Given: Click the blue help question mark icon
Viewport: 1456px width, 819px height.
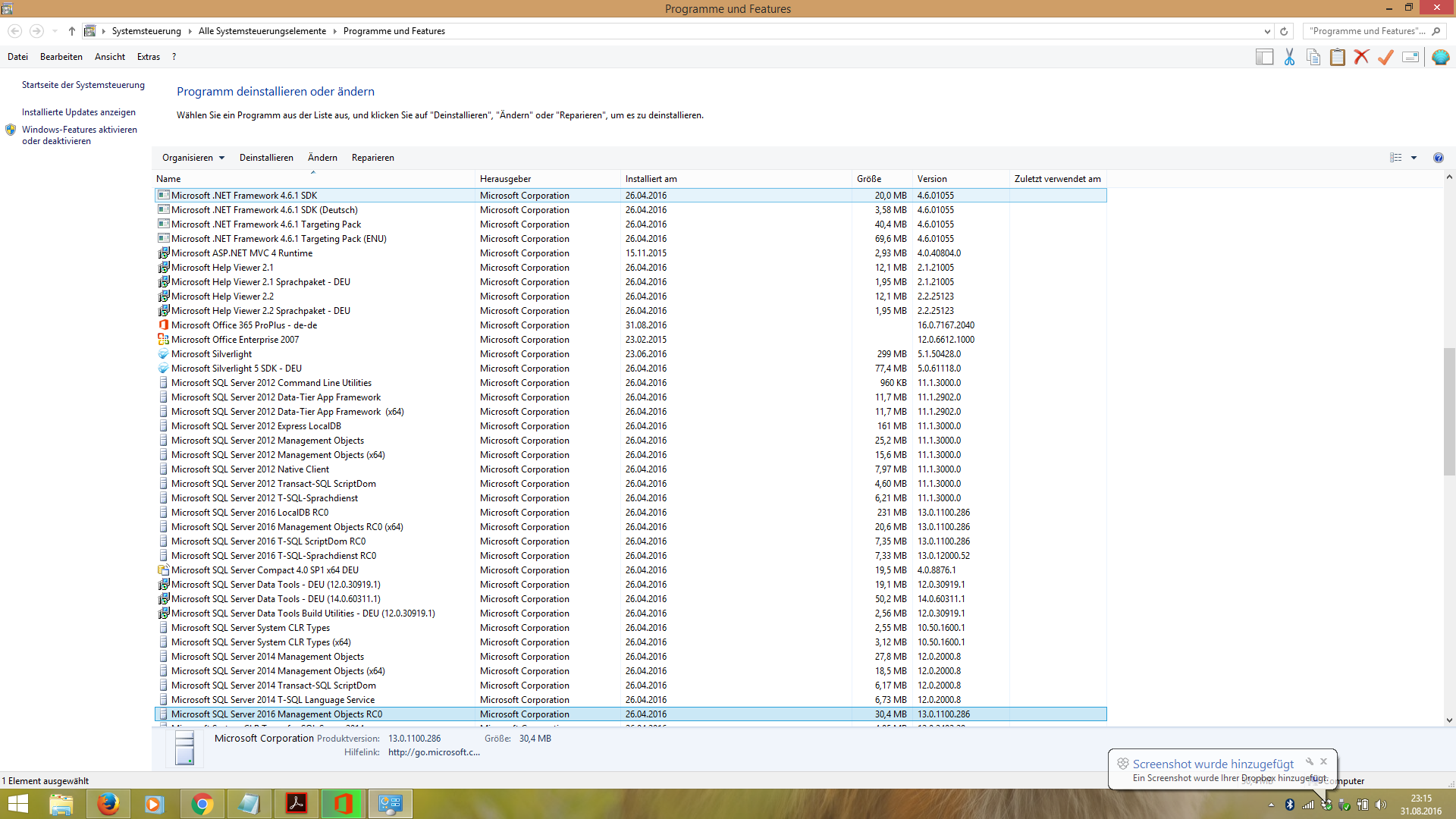Looking at the screenshot, I should click(x=1438, y=158).
